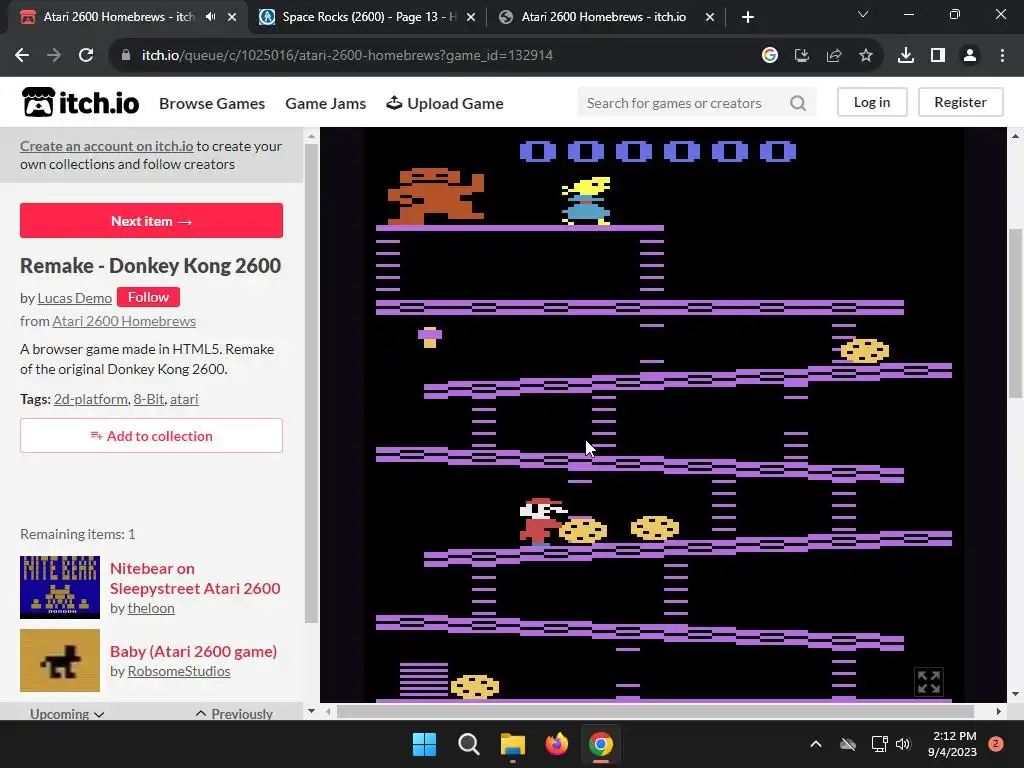Click the search magnifier icon
Viewport: 1024px width, 768px height.
[x=798, y=103]
